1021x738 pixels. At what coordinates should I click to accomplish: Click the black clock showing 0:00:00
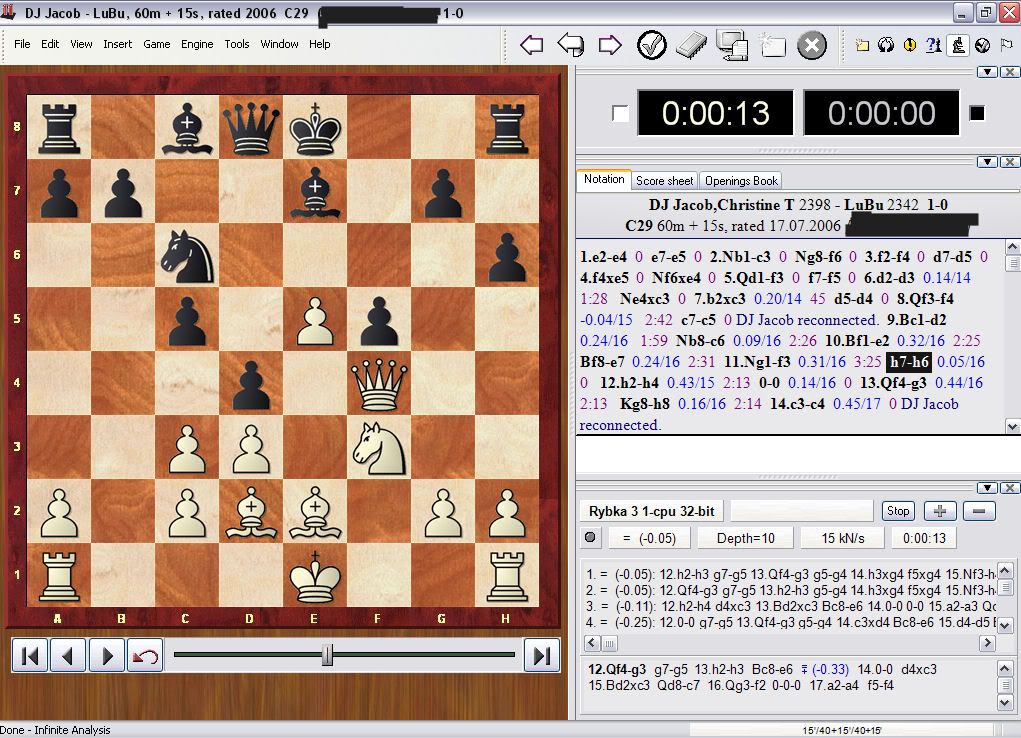pos(881,113)
